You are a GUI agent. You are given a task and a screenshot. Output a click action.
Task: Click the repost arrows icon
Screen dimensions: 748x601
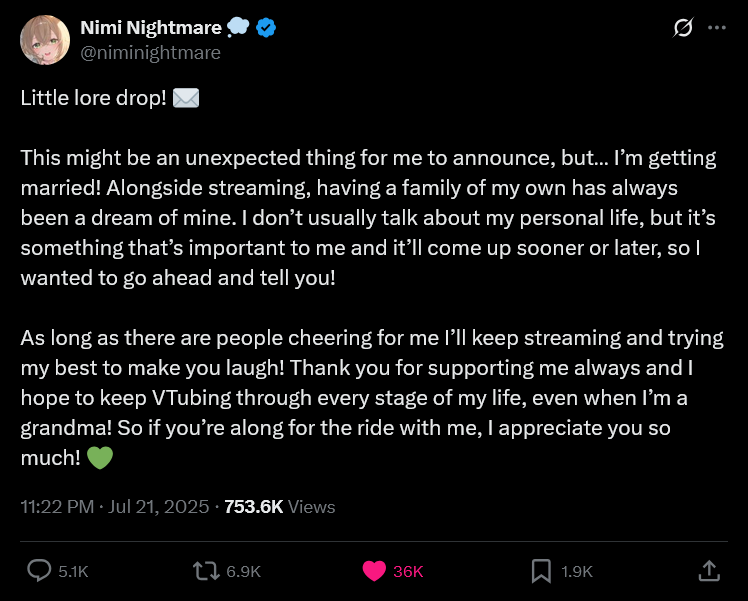(206, 571)
